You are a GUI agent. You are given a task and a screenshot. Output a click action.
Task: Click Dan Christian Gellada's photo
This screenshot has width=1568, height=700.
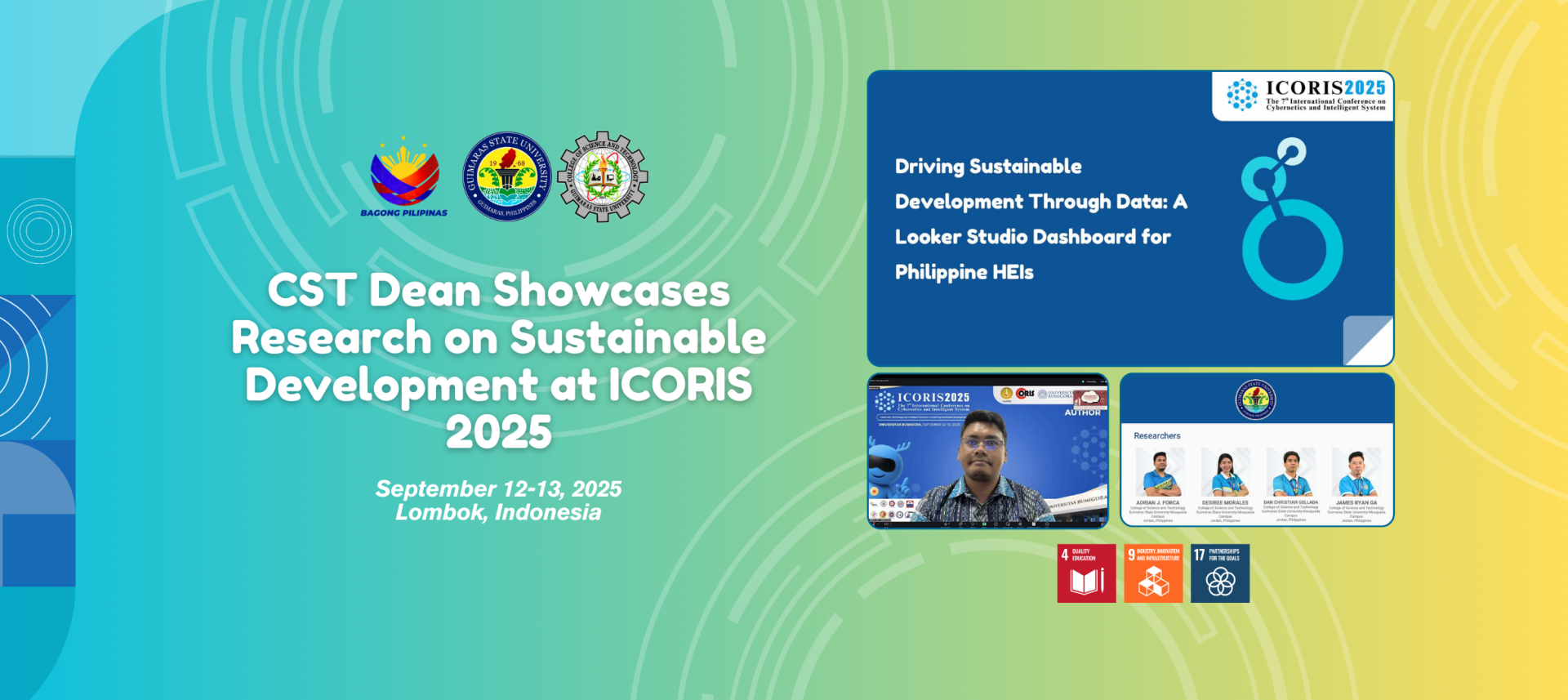pos(1290,474)
